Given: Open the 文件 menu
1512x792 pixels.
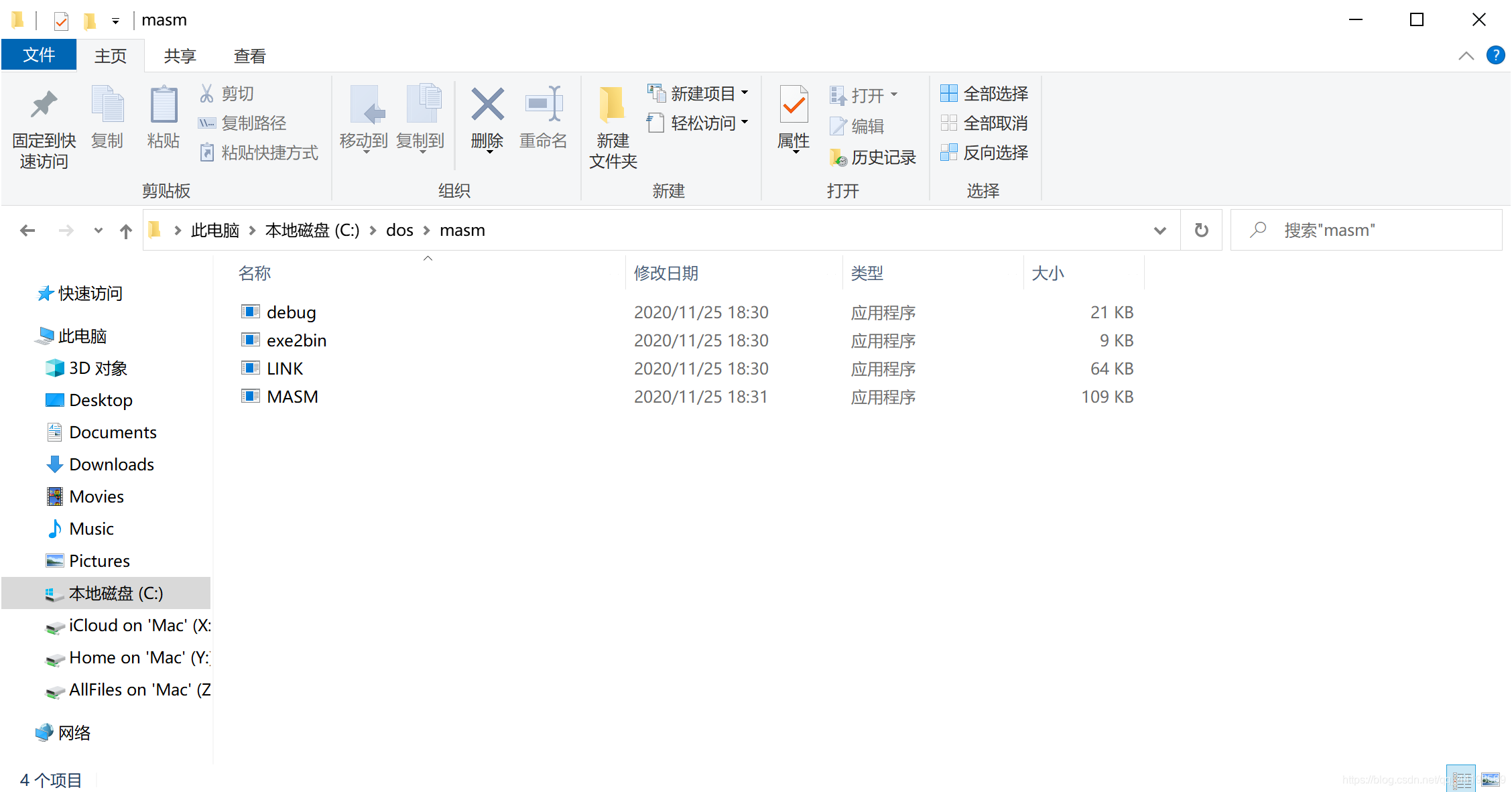Looking at the screenshot, I should point(38,55).
